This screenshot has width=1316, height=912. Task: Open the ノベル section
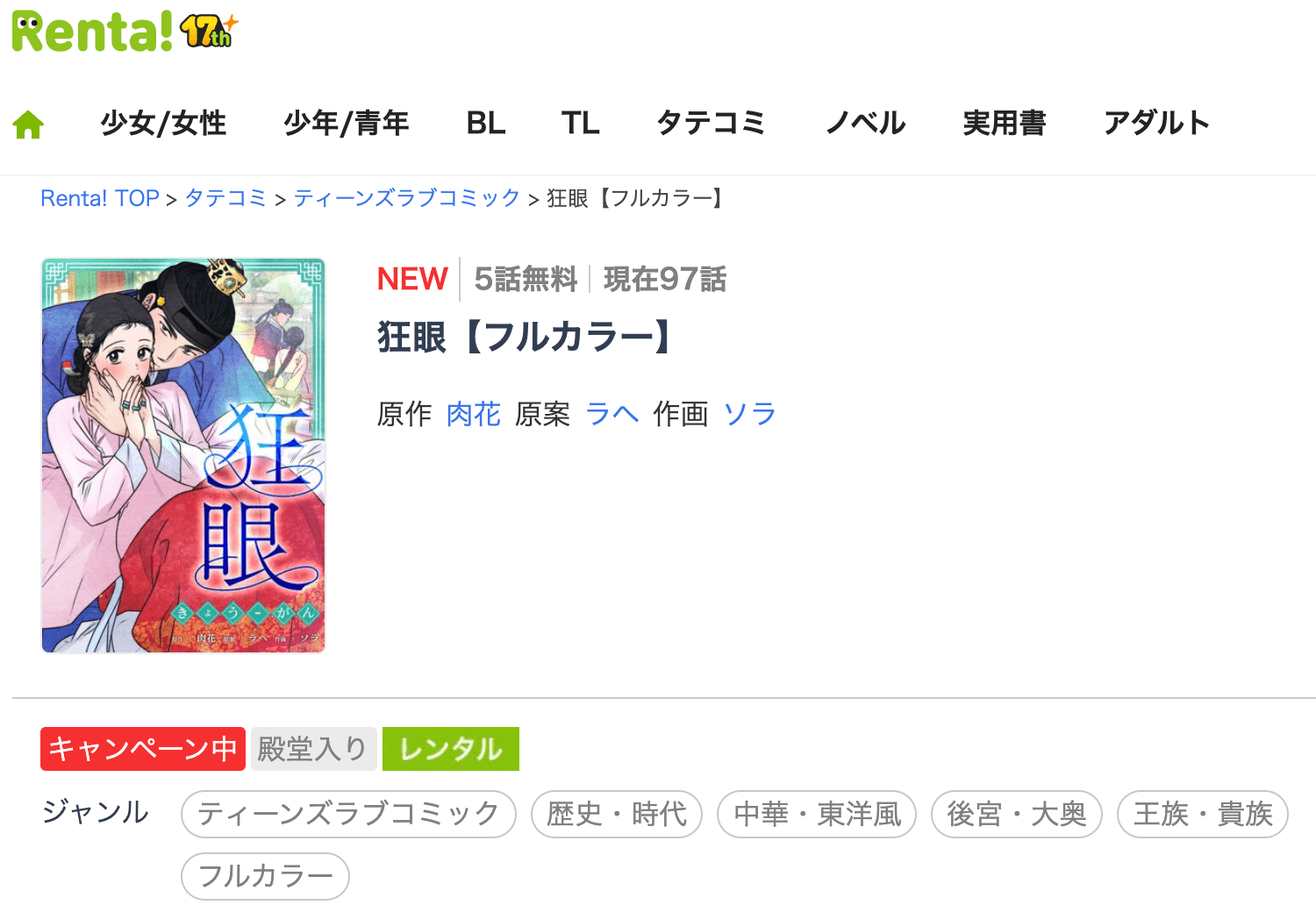click(866, 123)
